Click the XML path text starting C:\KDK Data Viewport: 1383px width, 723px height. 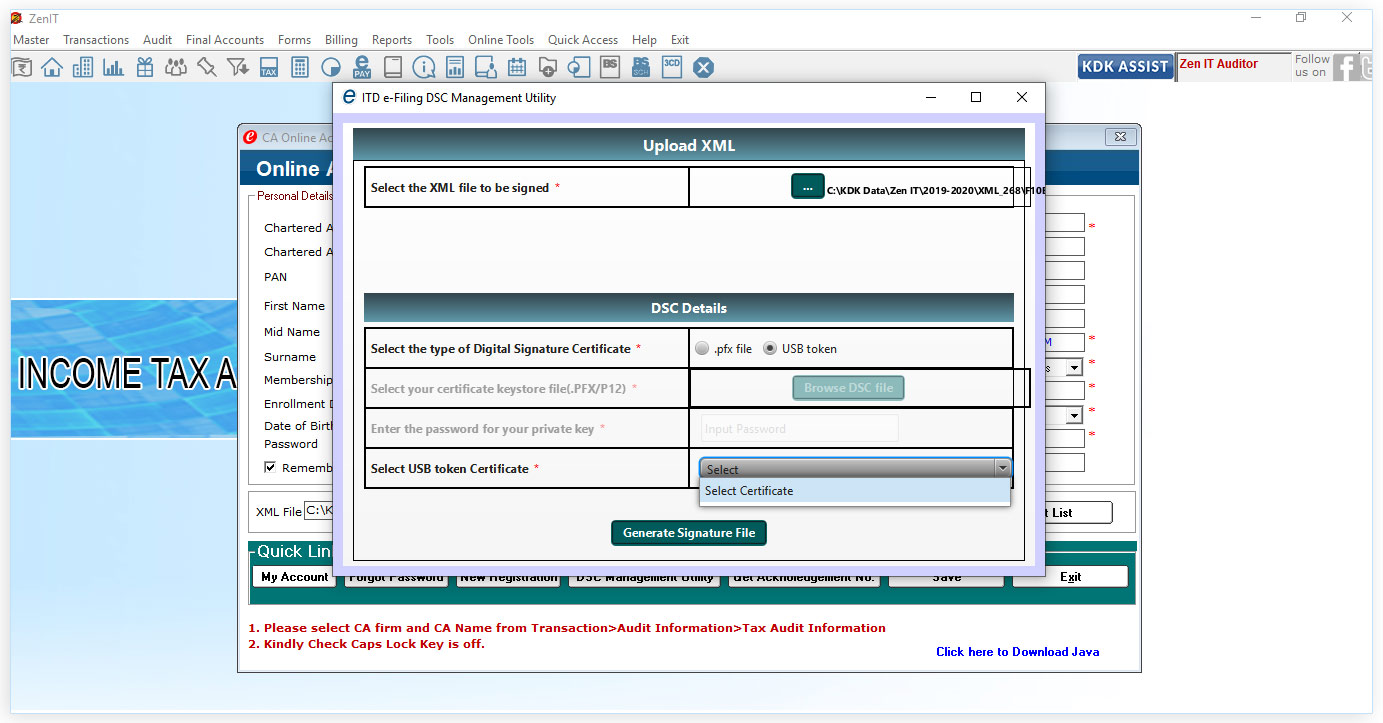(x=936, y=190)
